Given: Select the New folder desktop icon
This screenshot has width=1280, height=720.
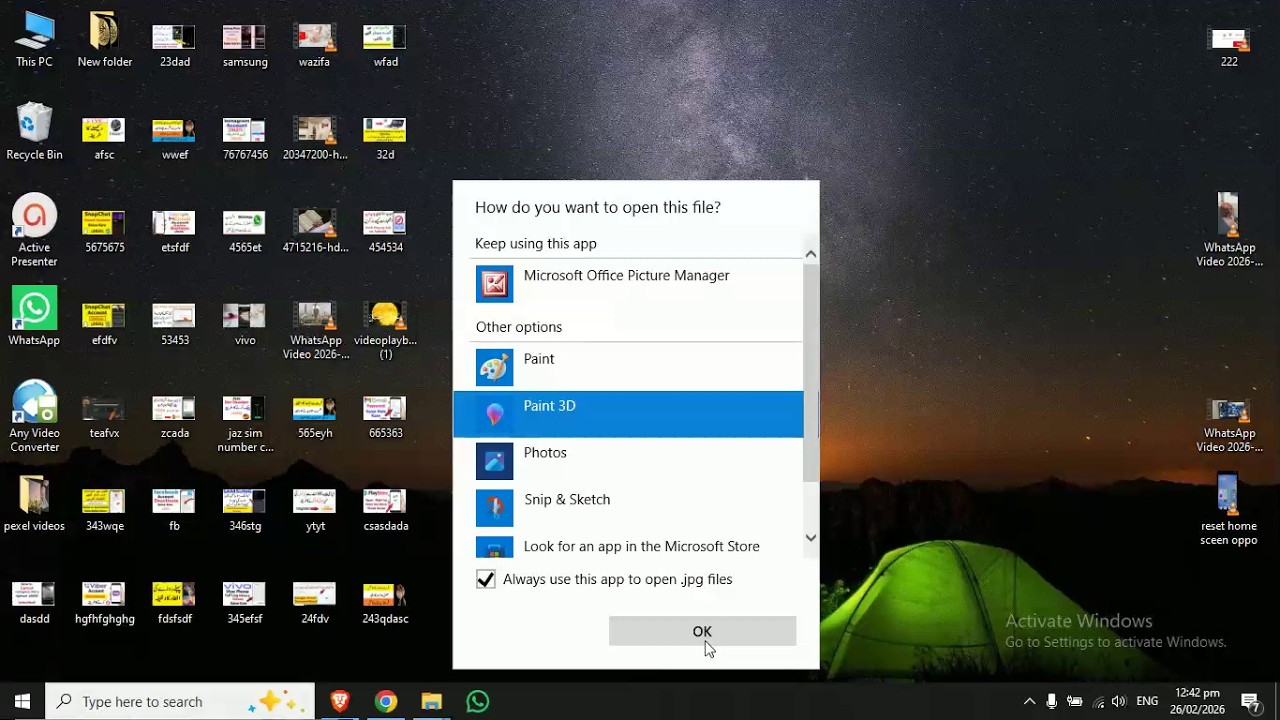Looking at the screenshot, I should click(105, 40).
